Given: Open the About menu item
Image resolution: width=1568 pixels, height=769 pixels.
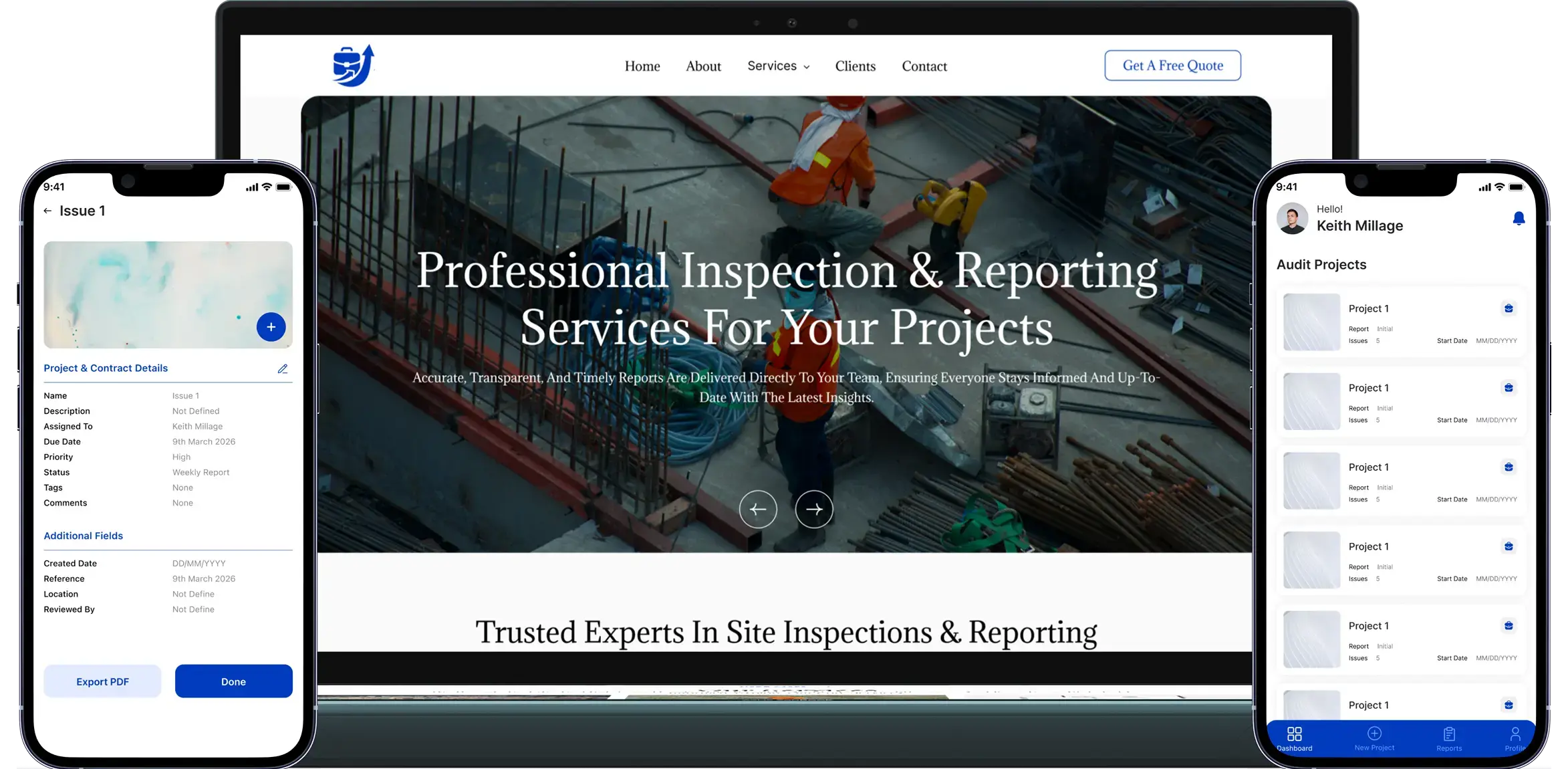Looking at the screenshot, I should [x=703, y=66].
